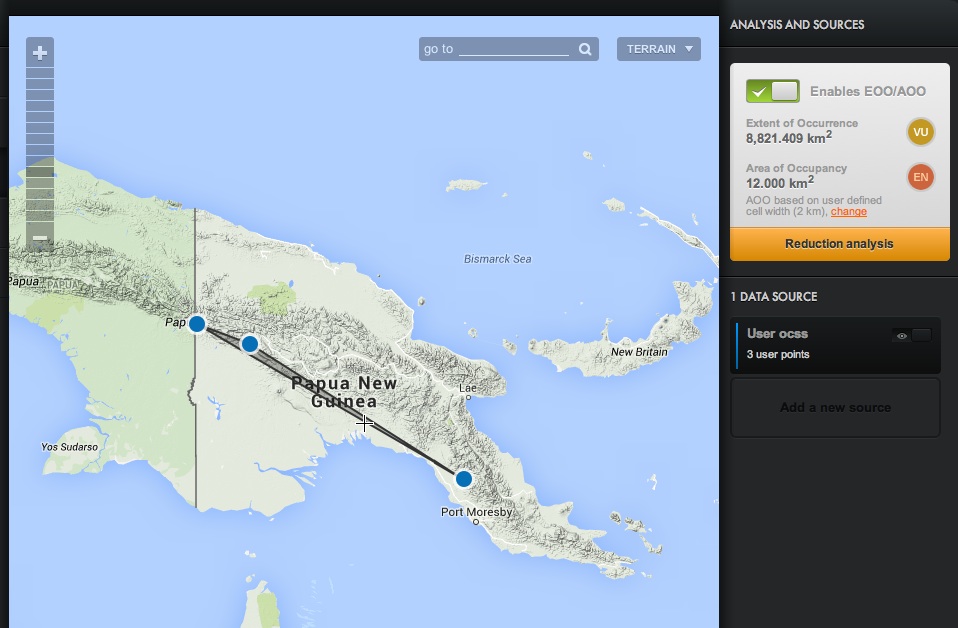Screen dimensions: 958x628
Task: Focus the go to search field
Action: 514,49
